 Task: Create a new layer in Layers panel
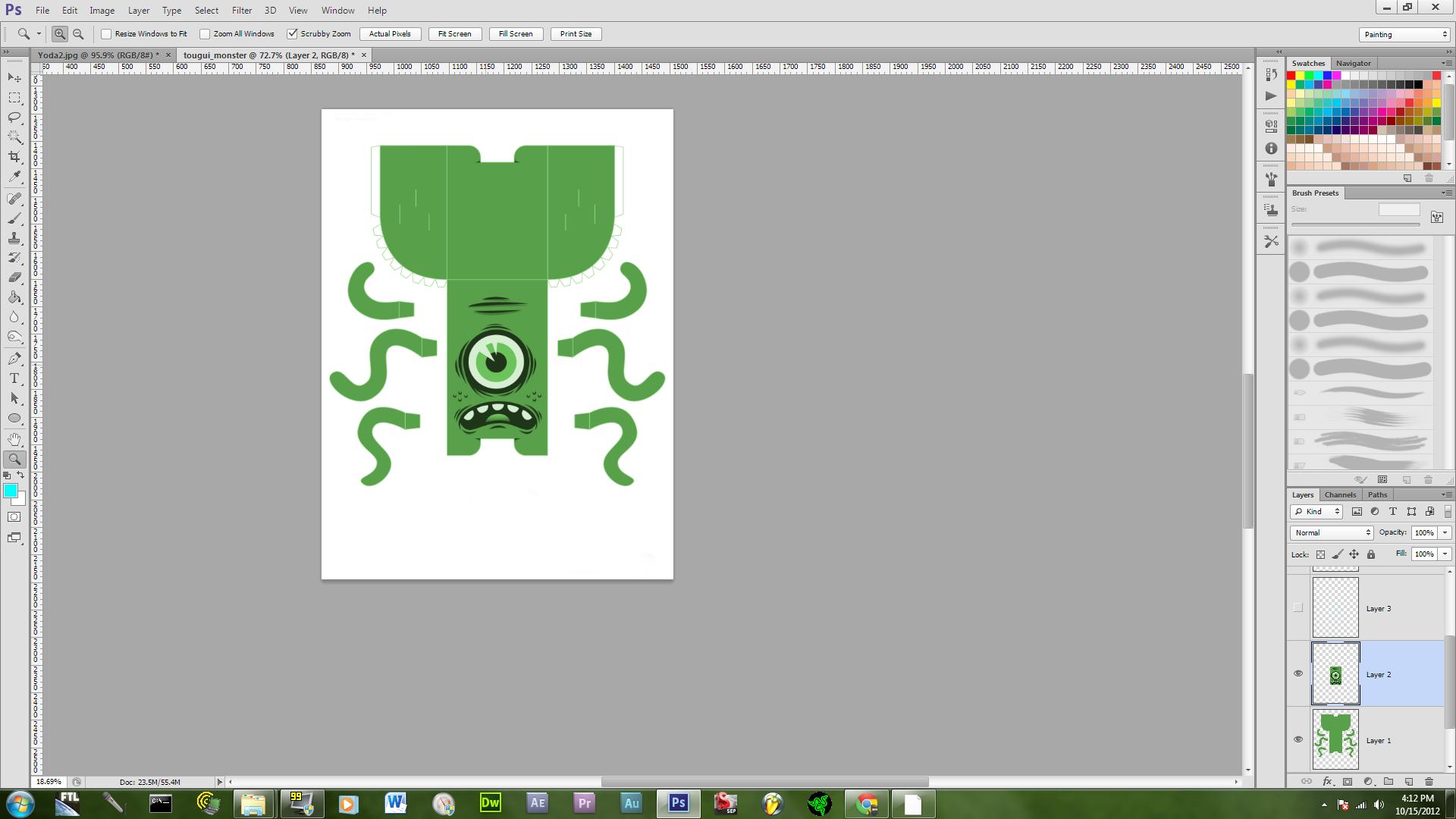point(1409,781)
